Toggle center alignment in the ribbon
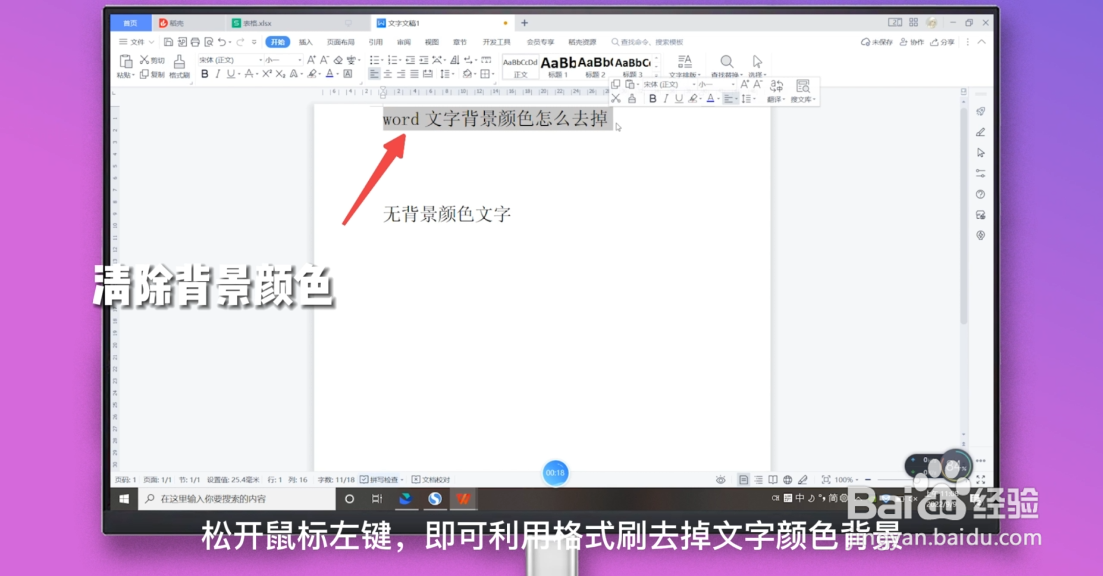Screen dimensions: 1103x576 [388, 74]
